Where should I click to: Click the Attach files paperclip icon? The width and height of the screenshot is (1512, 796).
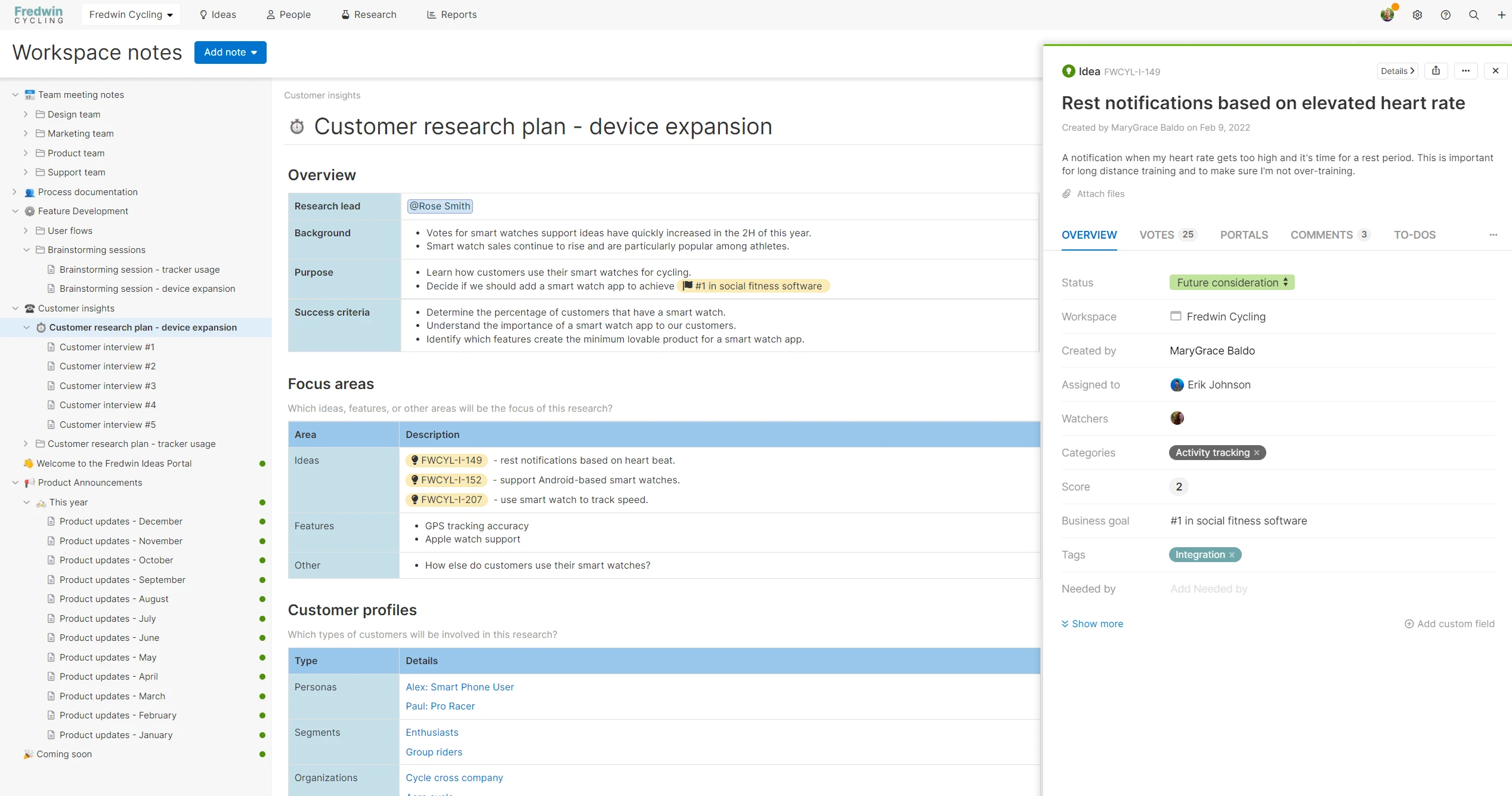pos(1067,194)
